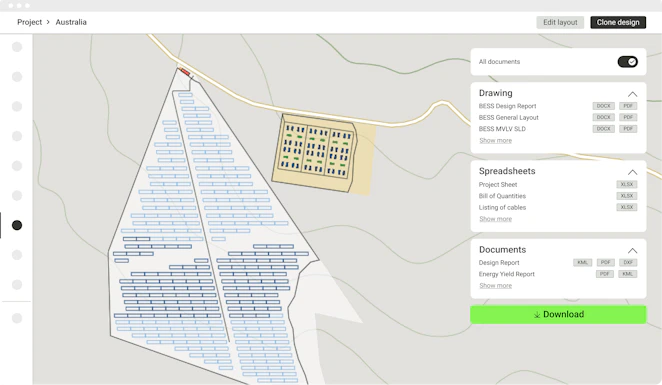This screenshot has height=385, width=662.
Task: Collapse the Spreadsheets section
Action: pyautogui.click(x=632, y=172)
